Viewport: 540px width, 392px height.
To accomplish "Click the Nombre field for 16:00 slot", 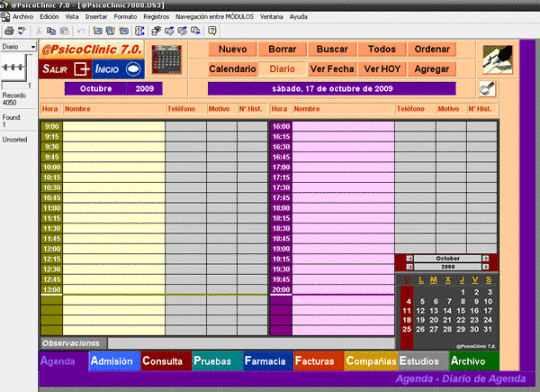I will 343,126.
